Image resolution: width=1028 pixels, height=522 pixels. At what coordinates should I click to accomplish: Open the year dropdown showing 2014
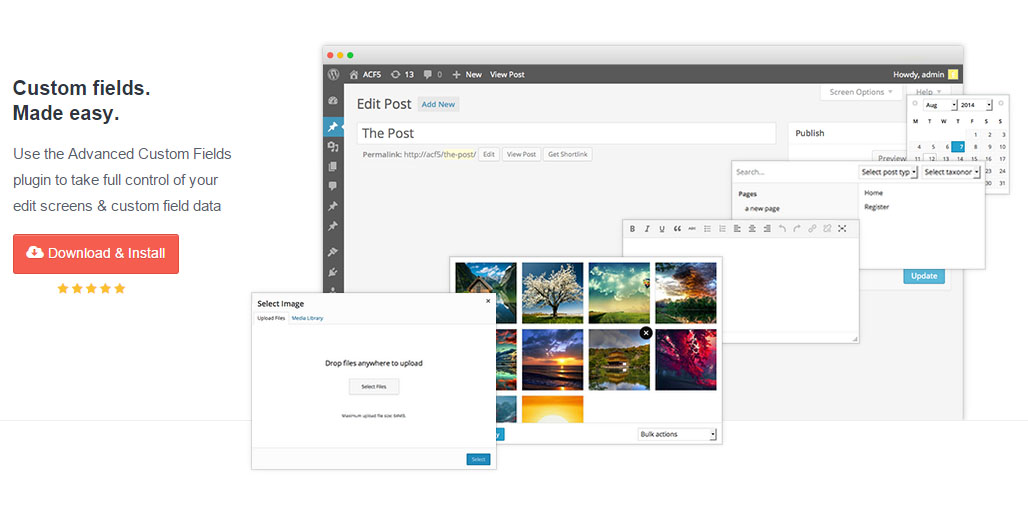tap(976, 105)
